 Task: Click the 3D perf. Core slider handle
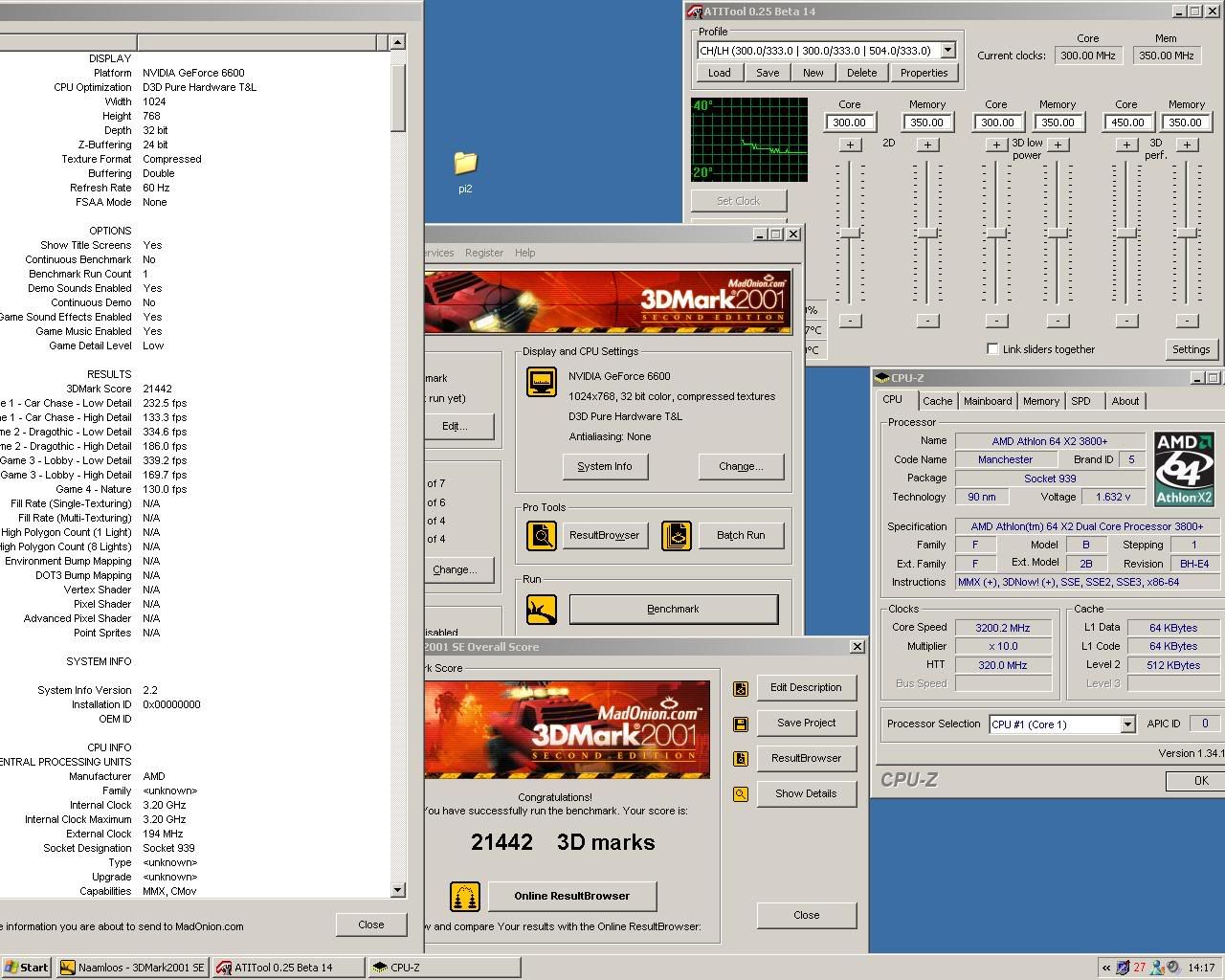1126,234
